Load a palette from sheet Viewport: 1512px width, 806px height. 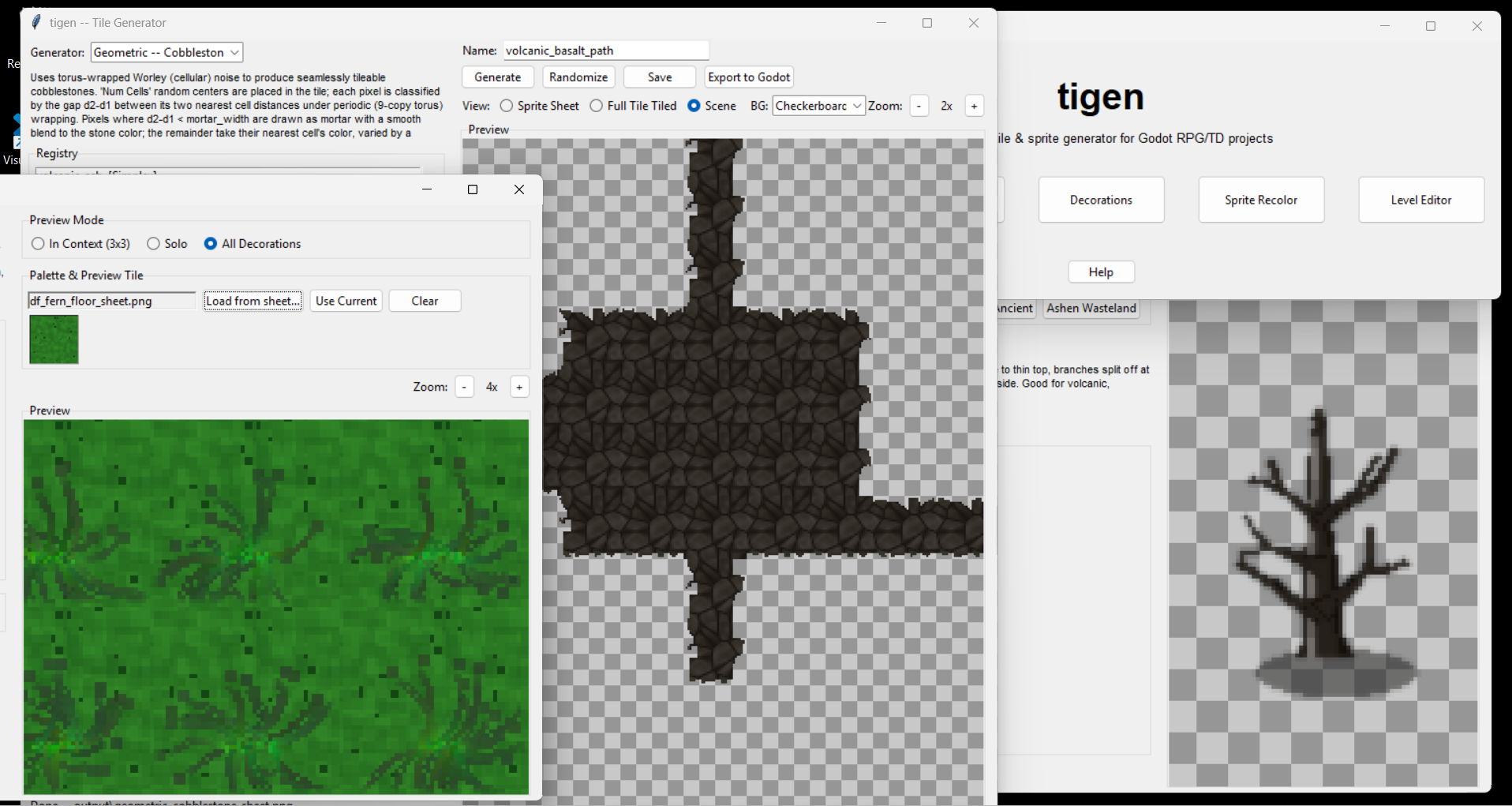tap(253, 301)
